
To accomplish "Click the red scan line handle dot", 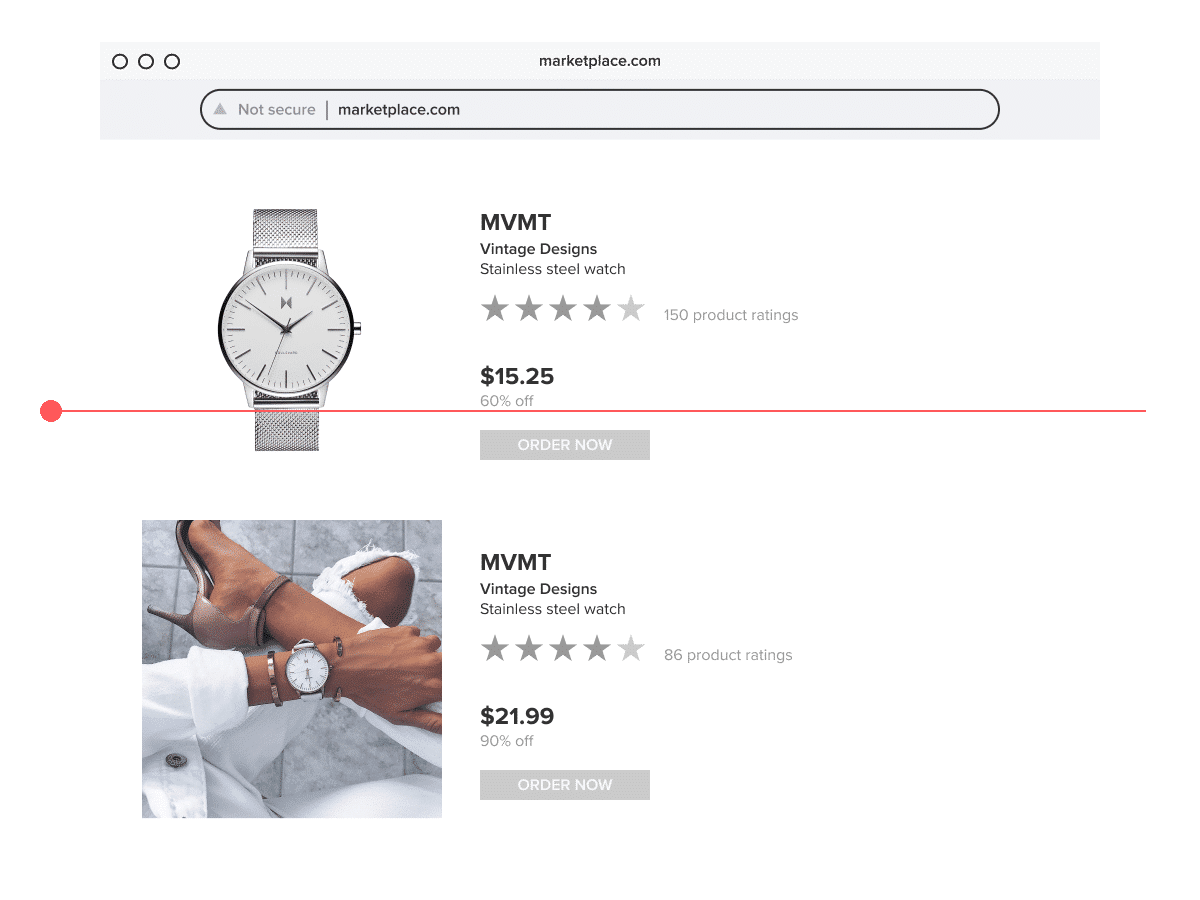I will 51,411.
